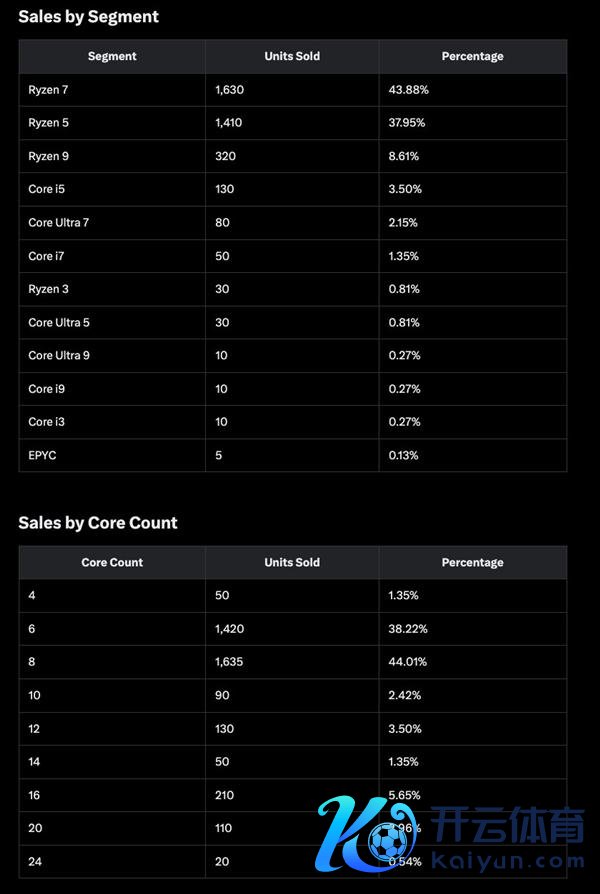Click the Sales by Segment heading
The width and height of the screenshot is (600, 894).
coord(88,16)
